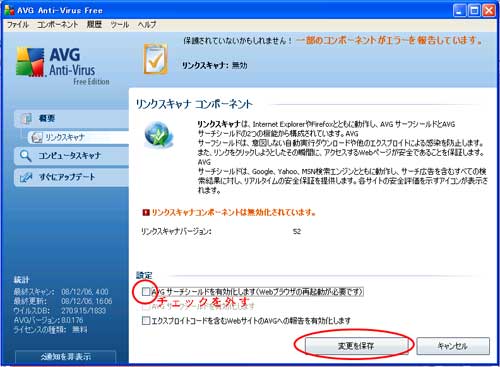Screen dimensions: 500x367
Task: Open the ツール menu
Action: click(x=120, y=24)
